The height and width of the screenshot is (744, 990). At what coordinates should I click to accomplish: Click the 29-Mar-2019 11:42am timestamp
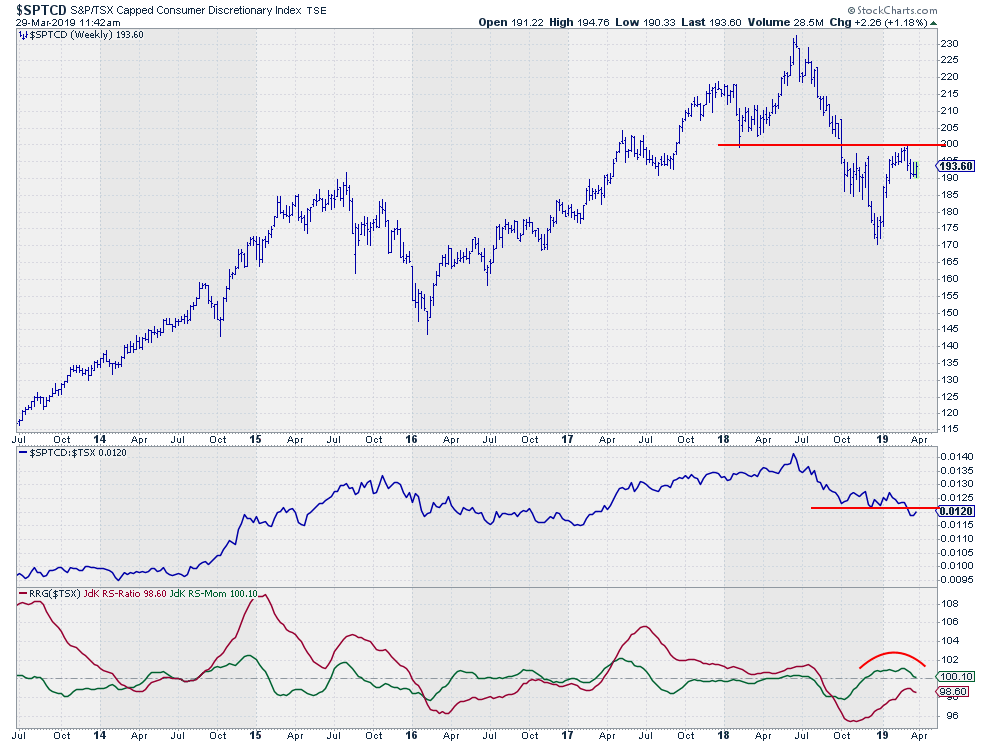click(x=68, y=22)
